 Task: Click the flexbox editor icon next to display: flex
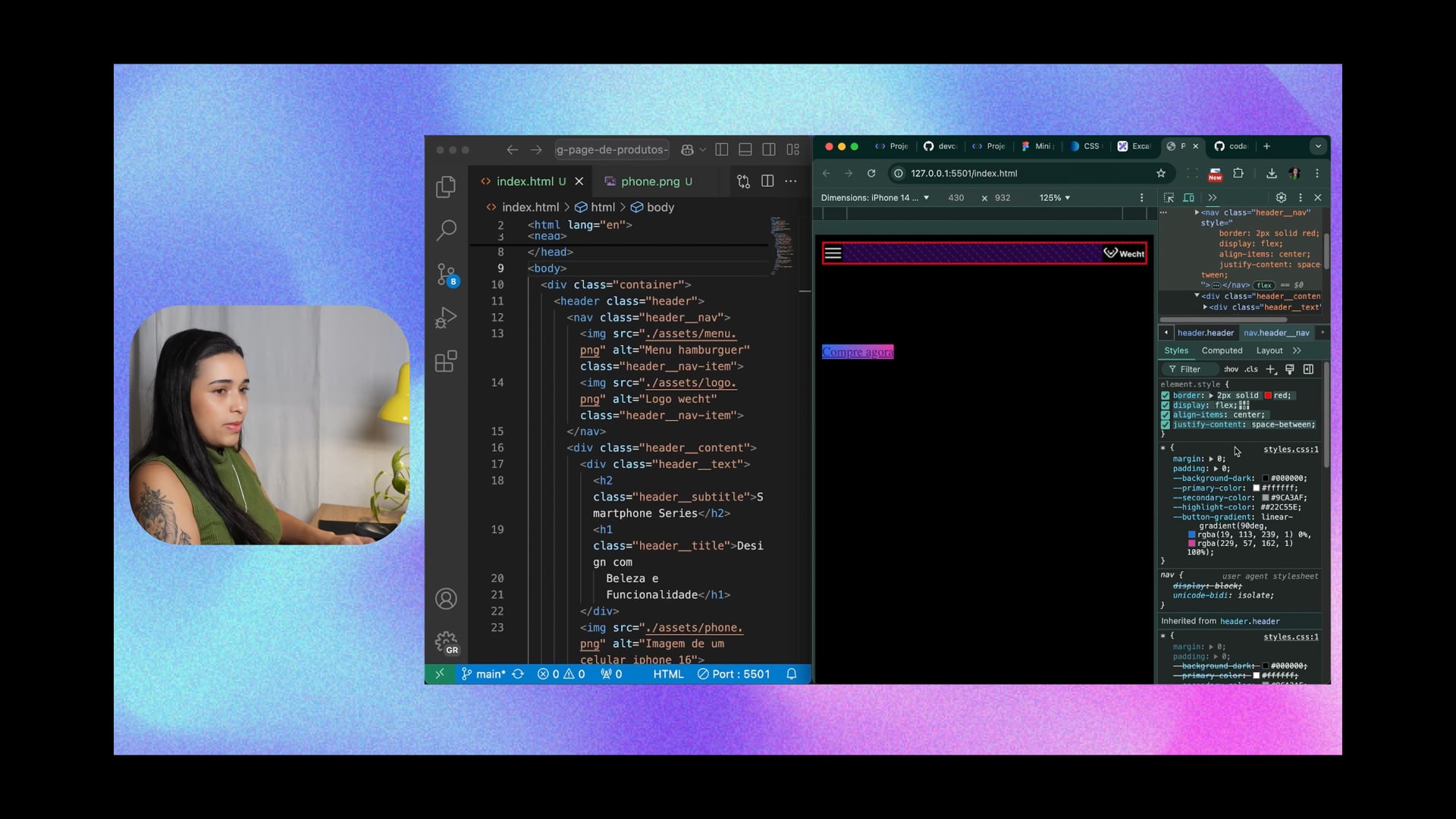tap(1244, 405)
